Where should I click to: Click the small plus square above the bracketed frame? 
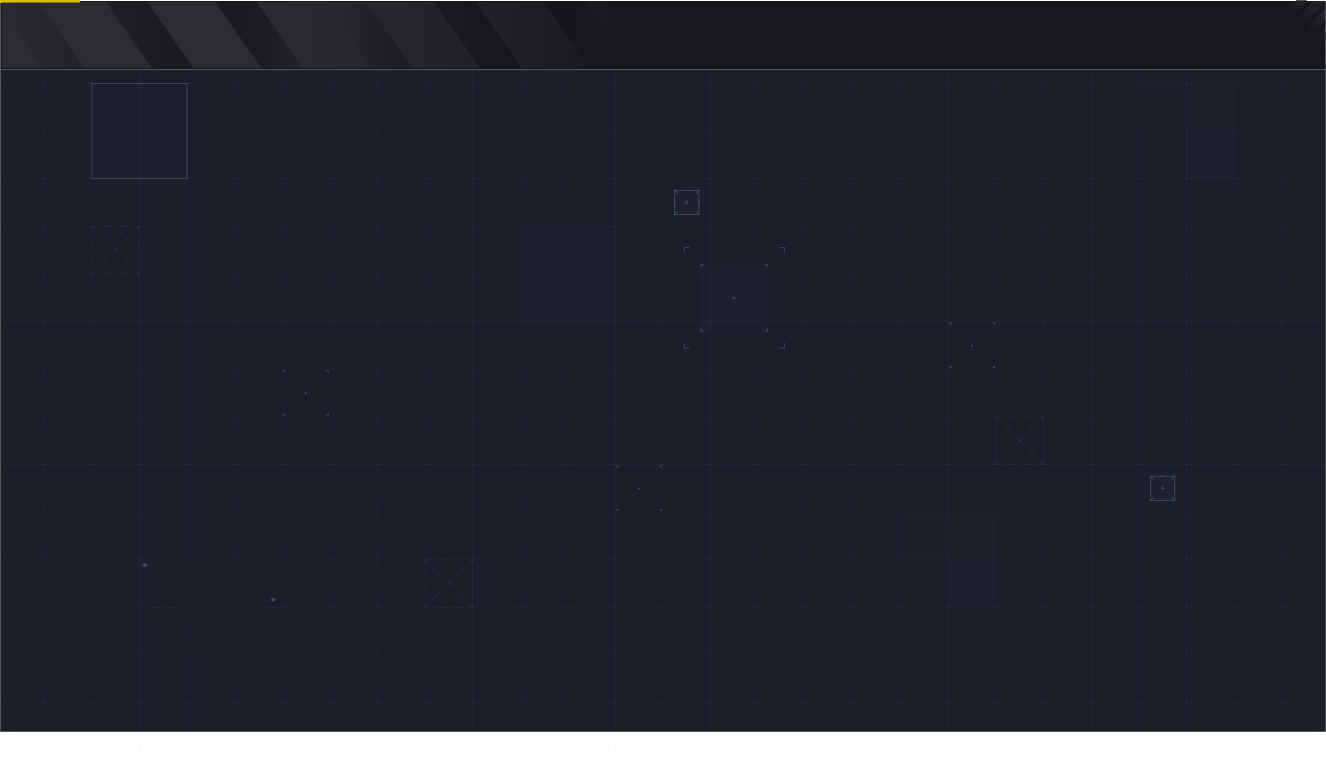pyautogui.click(x=686, y=202)
